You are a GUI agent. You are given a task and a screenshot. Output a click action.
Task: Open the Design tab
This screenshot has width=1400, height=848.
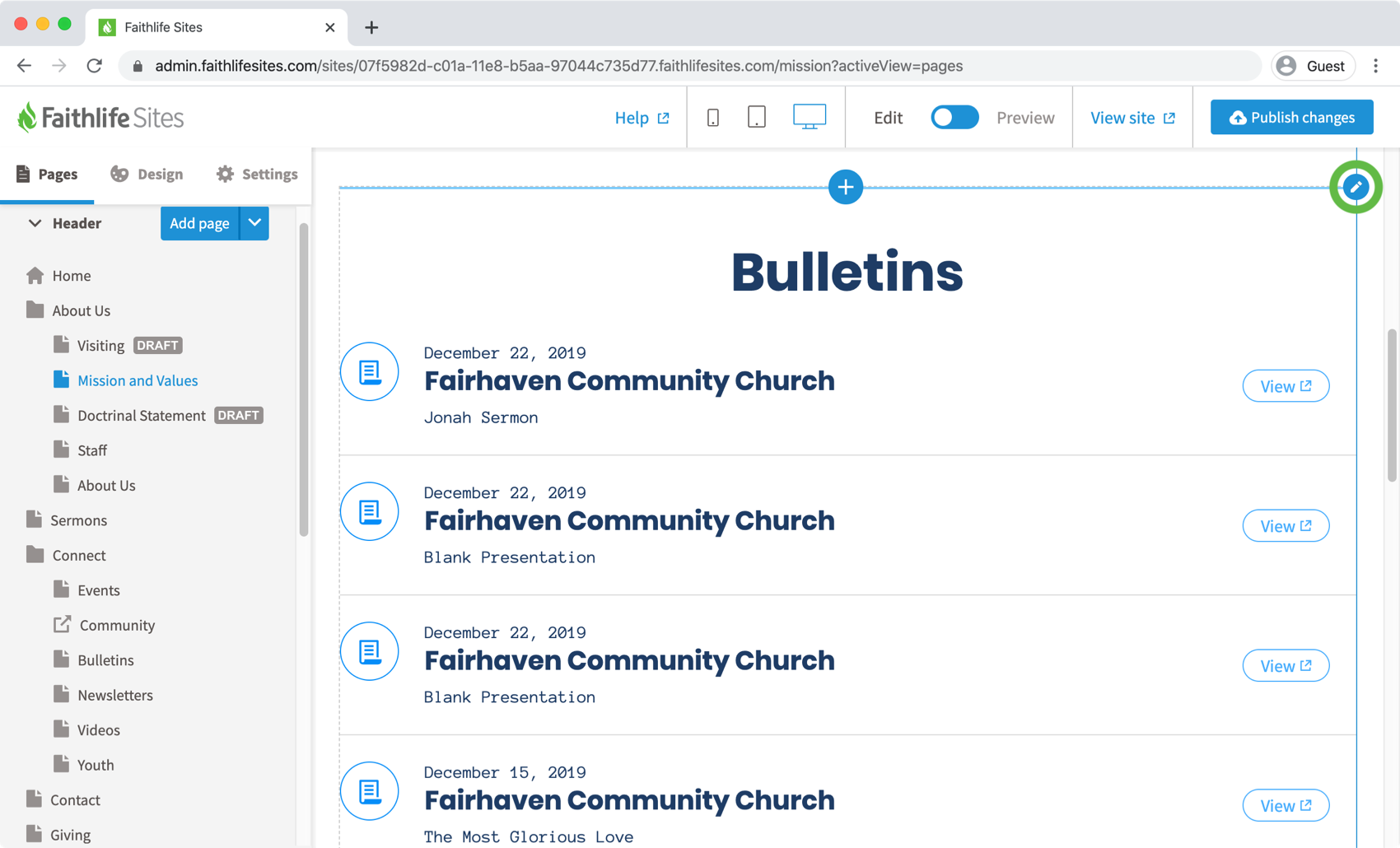(x=147, y=175)
